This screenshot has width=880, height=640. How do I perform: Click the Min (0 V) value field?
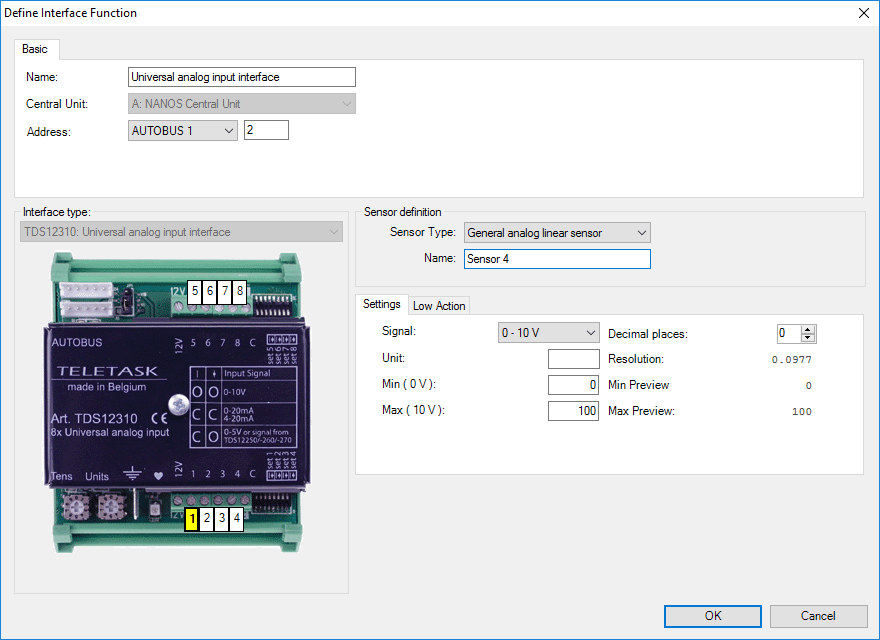pyautogui.click(x=574, y=385)
